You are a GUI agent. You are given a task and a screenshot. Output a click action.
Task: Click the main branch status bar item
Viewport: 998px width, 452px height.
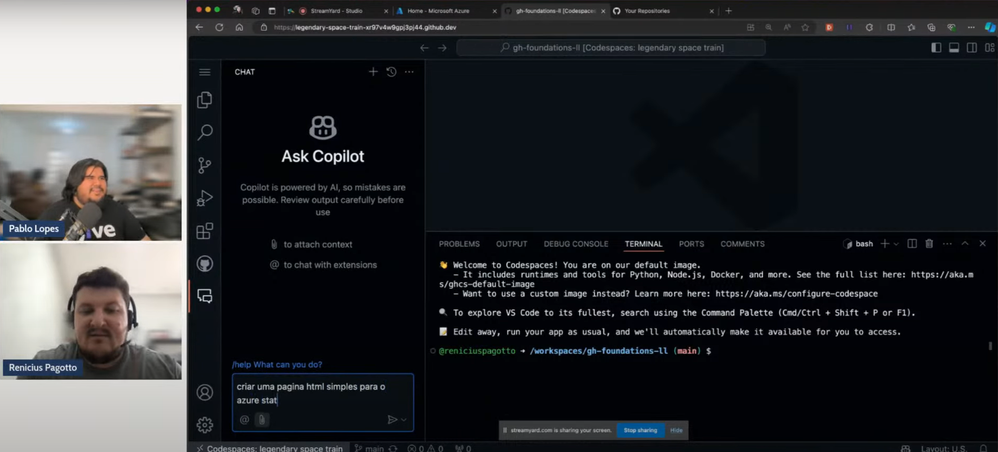[369, 448]
